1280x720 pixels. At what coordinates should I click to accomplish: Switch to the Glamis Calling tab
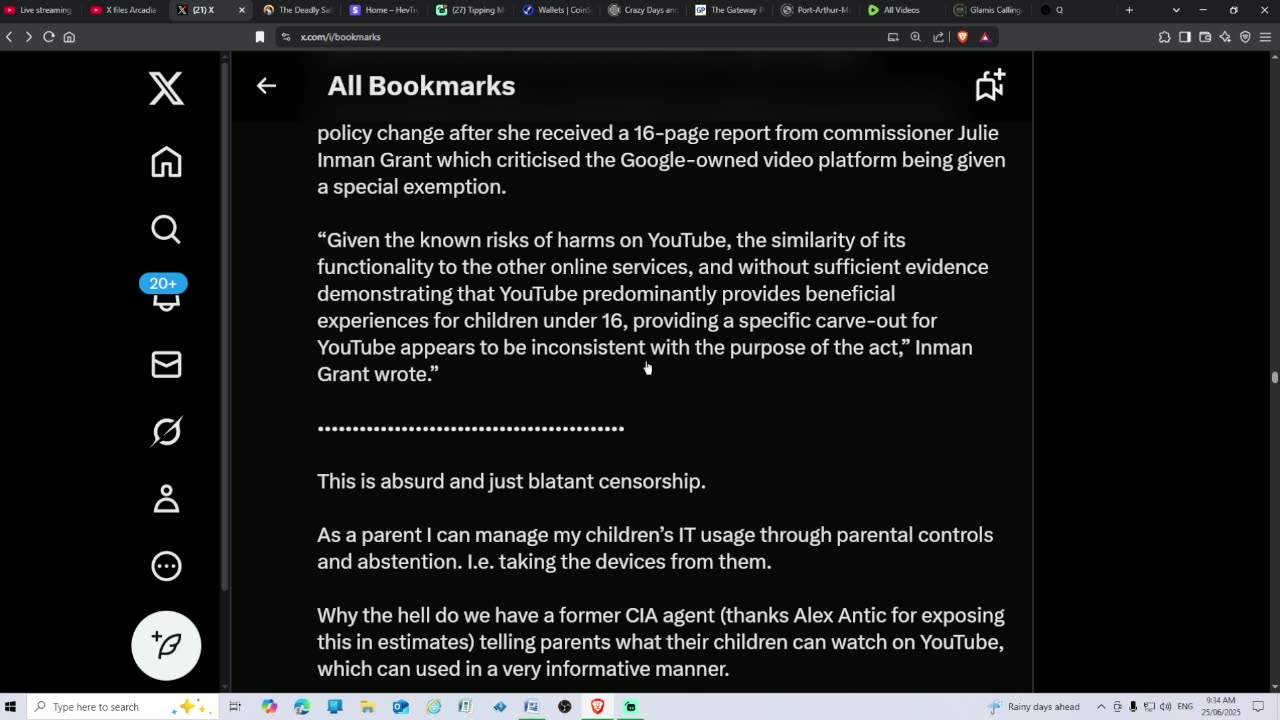[988, 10]
